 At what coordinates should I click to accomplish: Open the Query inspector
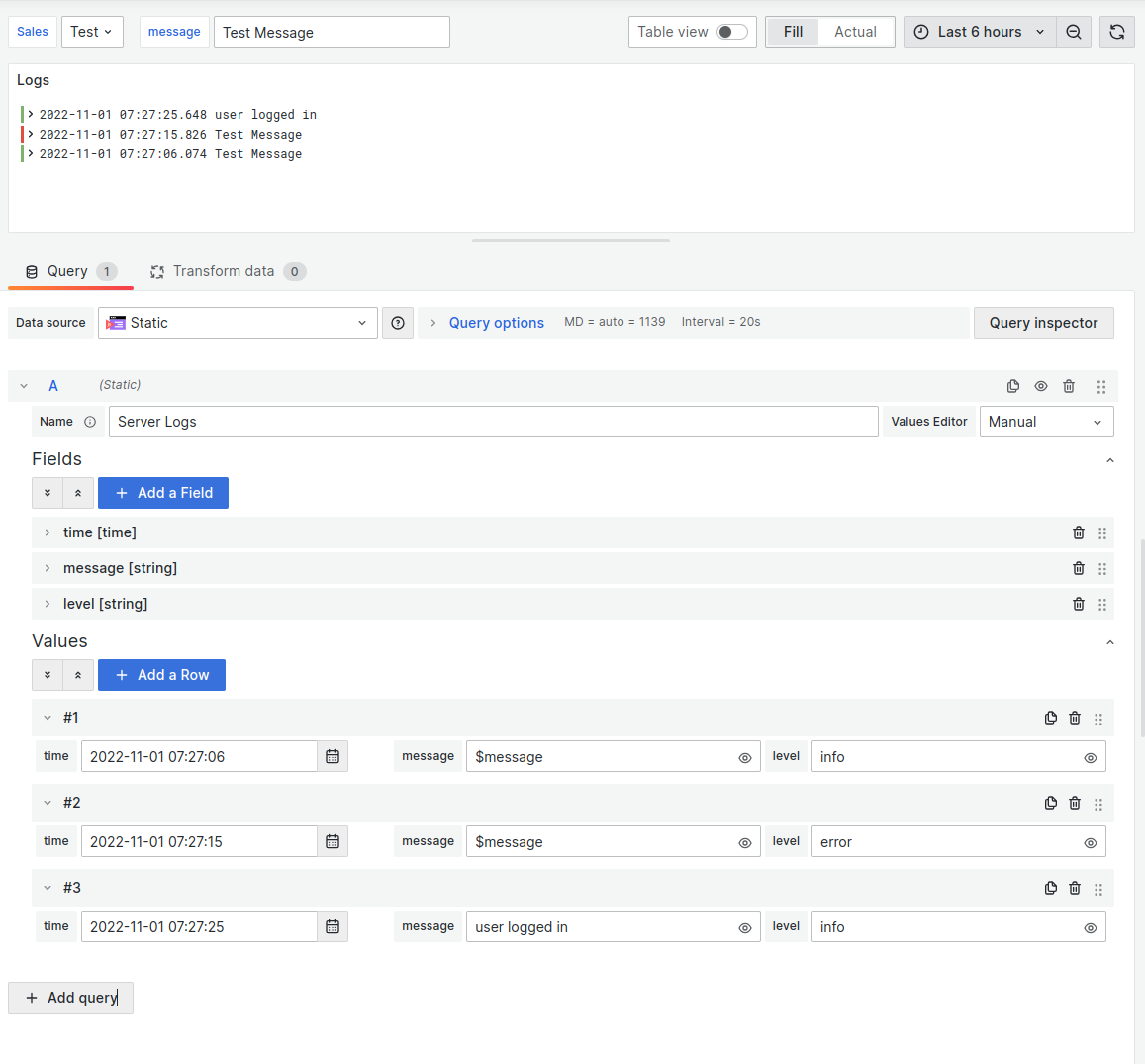1043,322
